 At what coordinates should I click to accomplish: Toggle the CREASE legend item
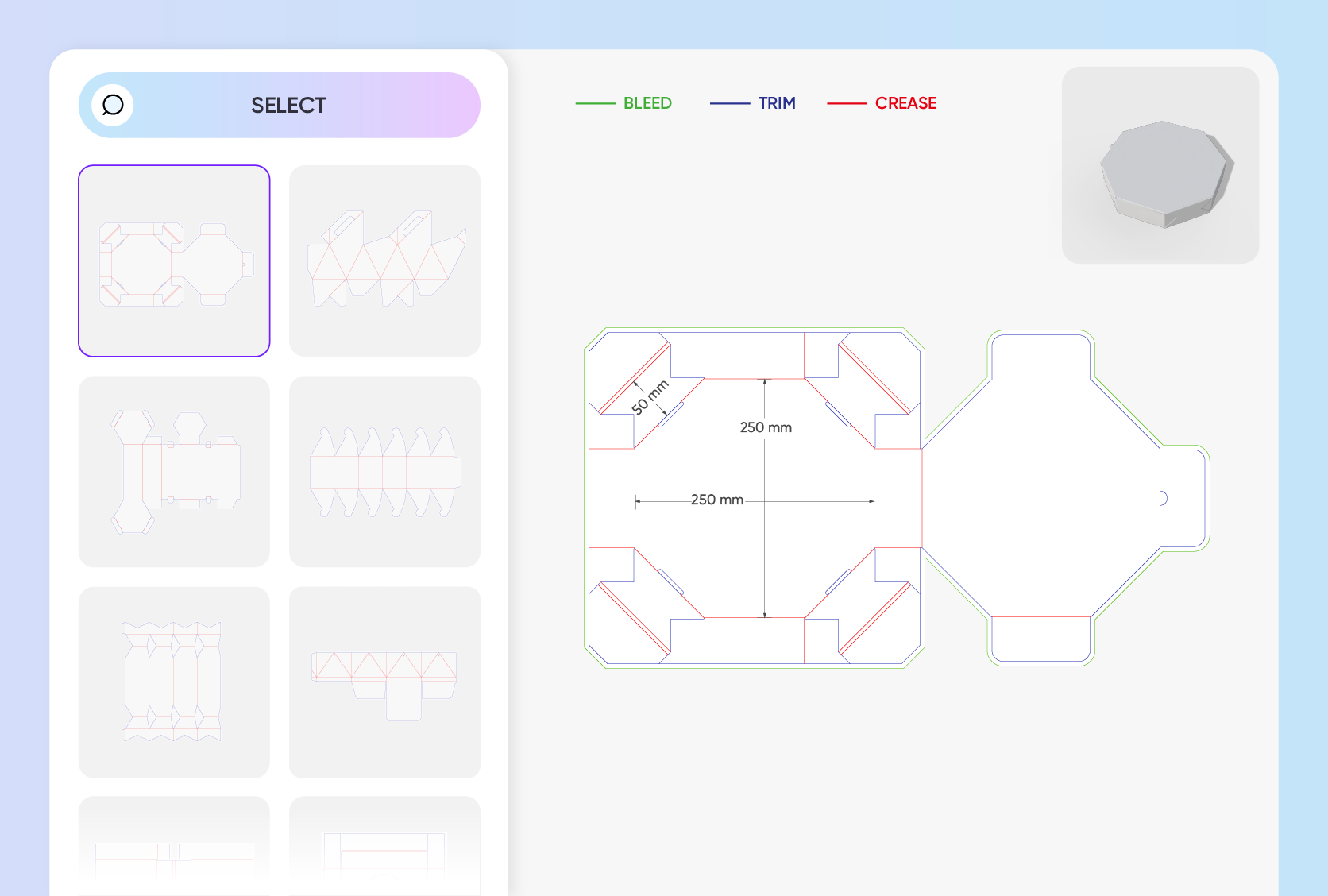tap(882, 103)
